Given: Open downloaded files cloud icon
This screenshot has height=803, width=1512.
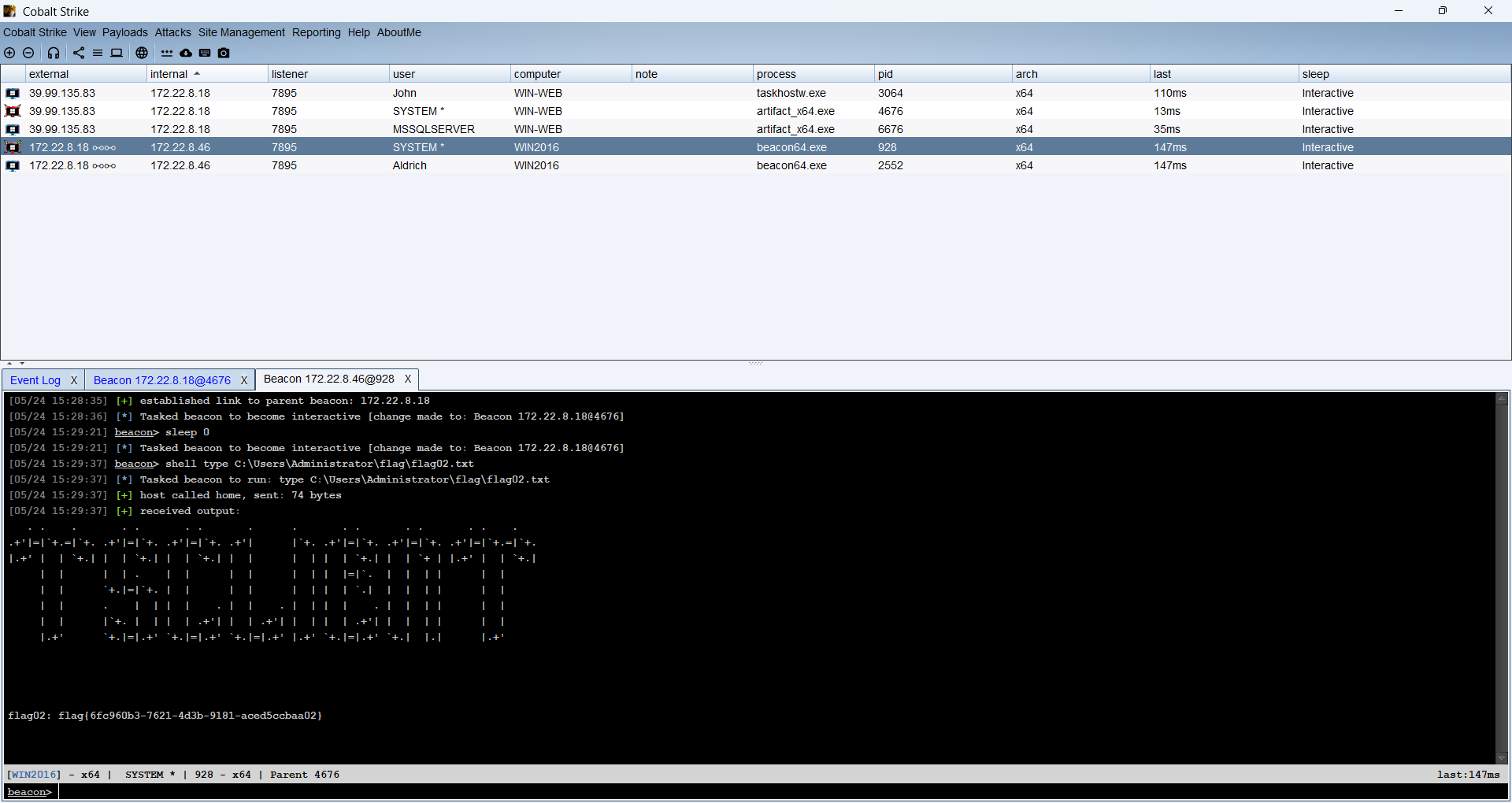Looking at the screenshot, I should [x=186, y=53].
